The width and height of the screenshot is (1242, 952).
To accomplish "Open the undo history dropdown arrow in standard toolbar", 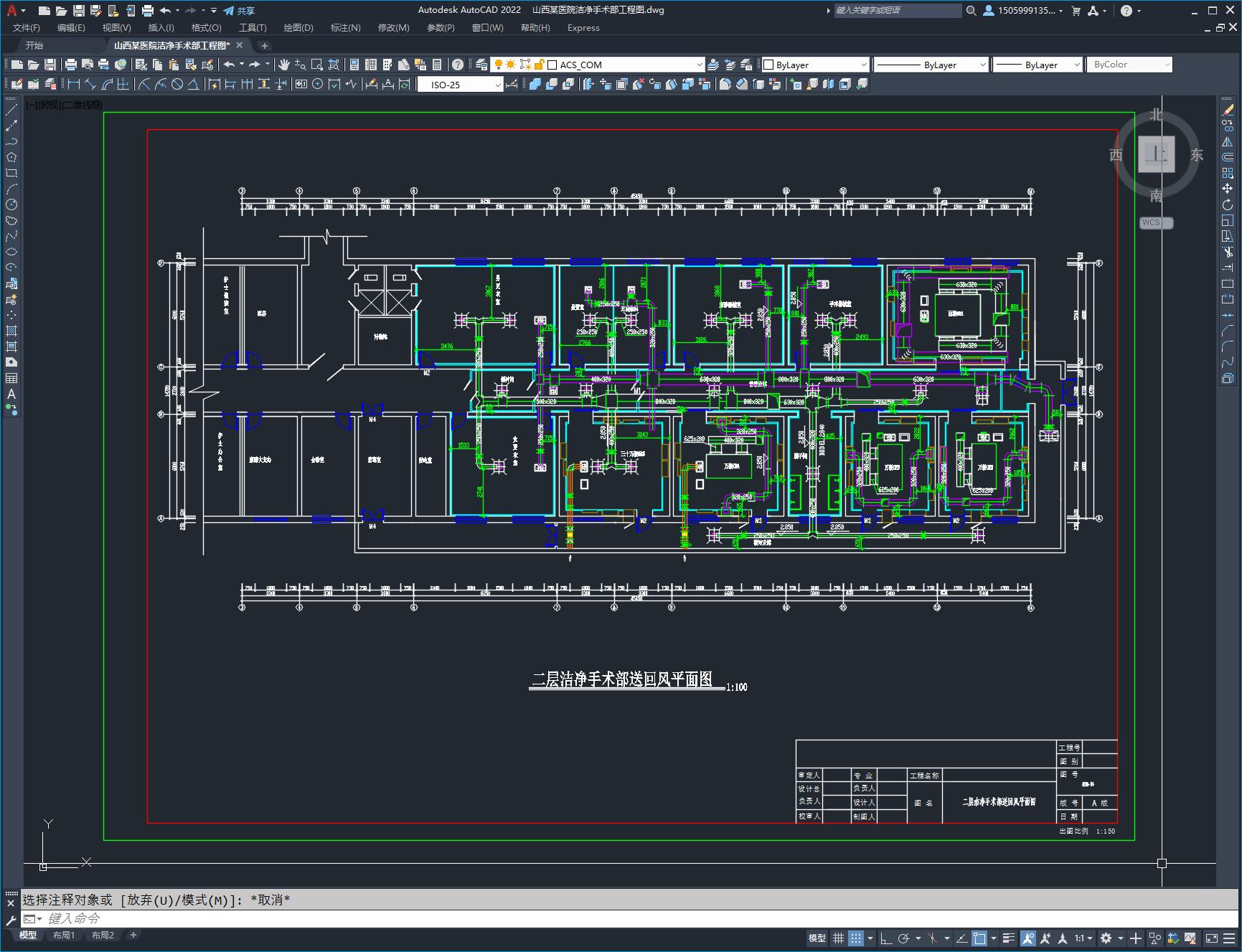I will tap(242, 65).
